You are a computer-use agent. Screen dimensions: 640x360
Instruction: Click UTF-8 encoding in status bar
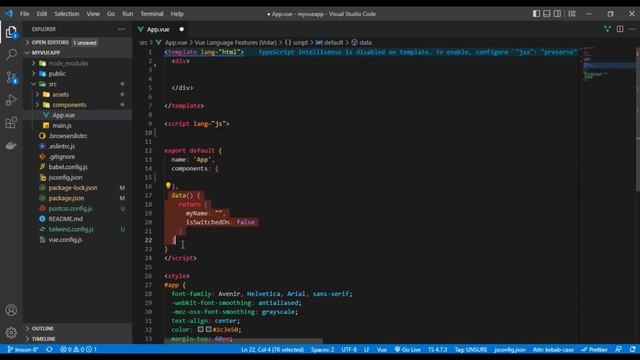point(349,349)
